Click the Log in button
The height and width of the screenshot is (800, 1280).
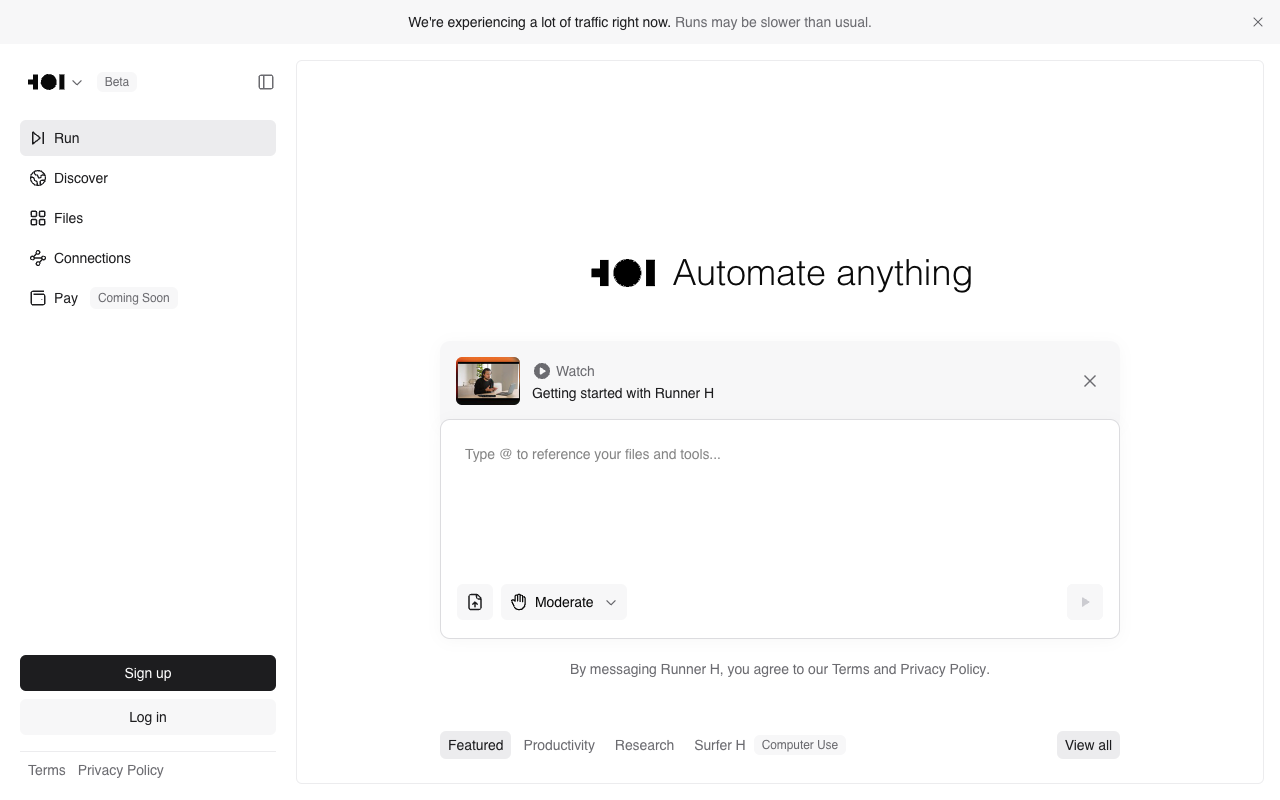pyautogui.click(x=148, y=717)
